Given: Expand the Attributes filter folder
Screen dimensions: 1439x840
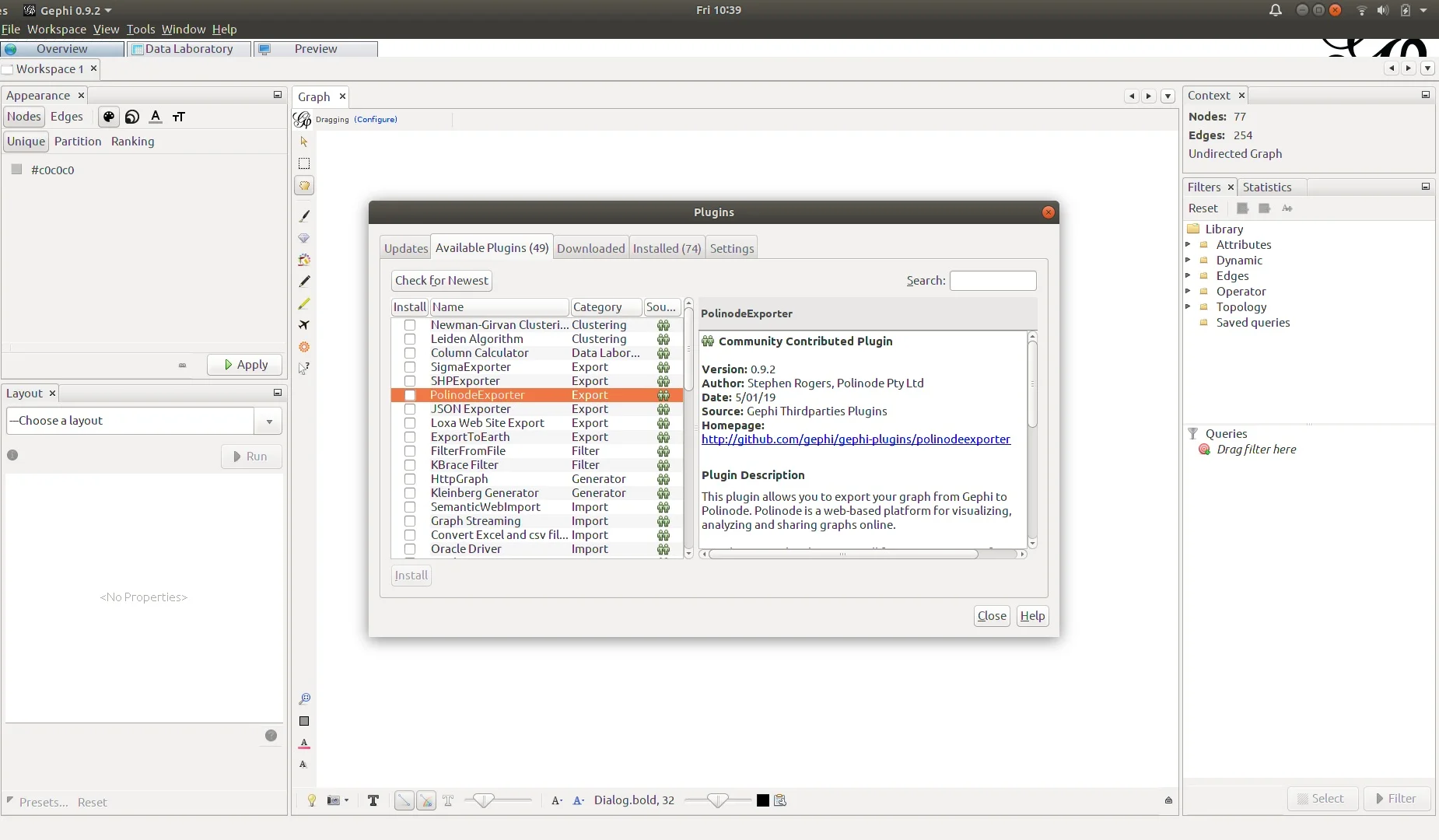Looking at the screenshot, I should 1188,244.
